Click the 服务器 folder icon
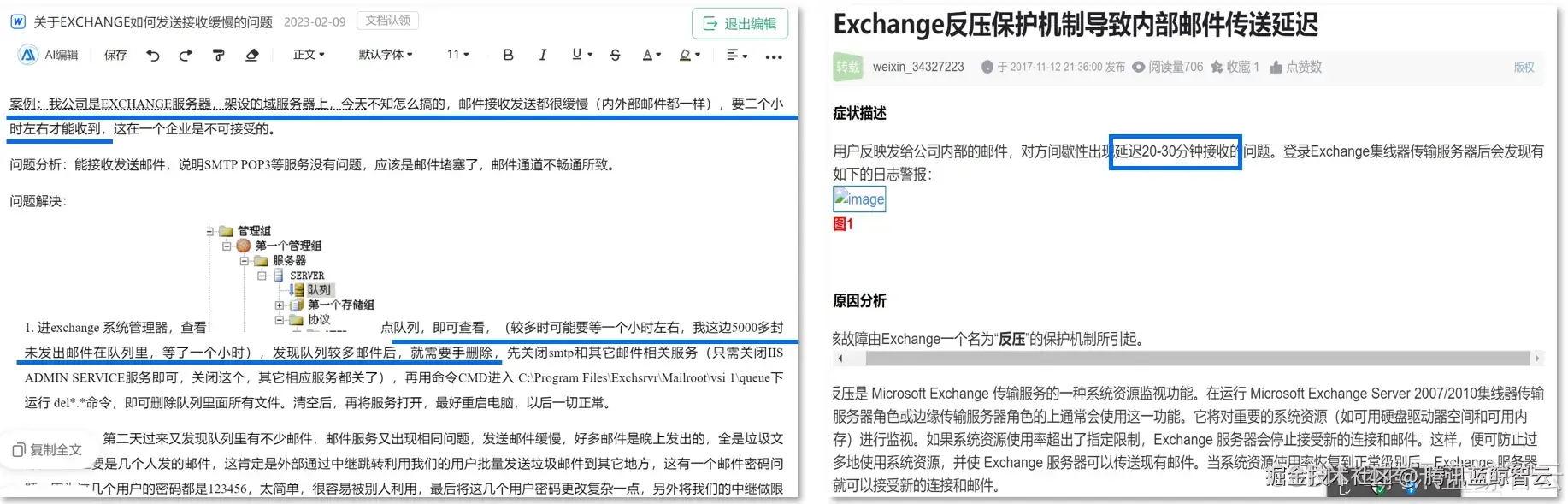This screenshot has height=504, width=1568. (x=261, y=260)
